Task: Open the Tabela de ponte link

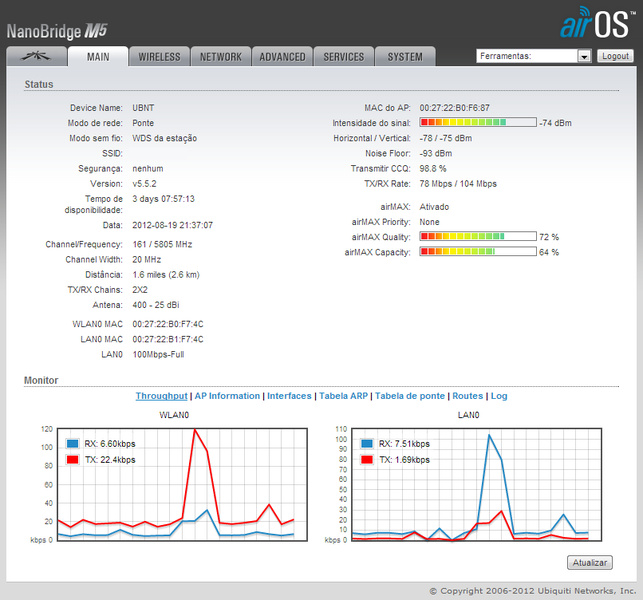Action: pyautogui.click(x=410, y=396)
